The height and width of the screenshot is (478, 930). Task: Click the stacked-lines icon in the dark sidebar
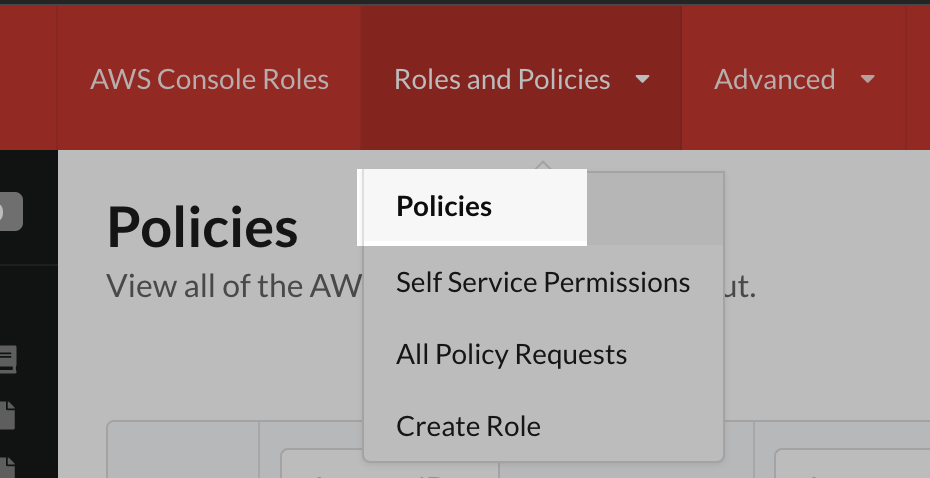click(x=8, y=359)
